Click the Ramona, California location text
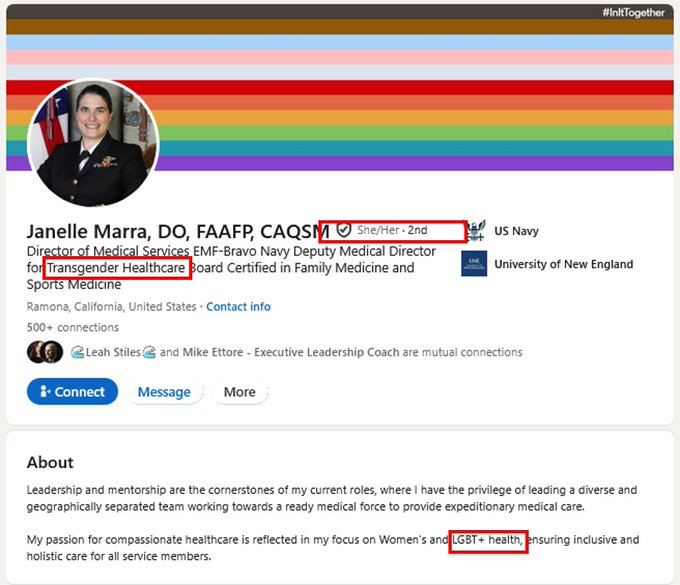The height and width of the screenshot is (585, 680). coord(111,307)
